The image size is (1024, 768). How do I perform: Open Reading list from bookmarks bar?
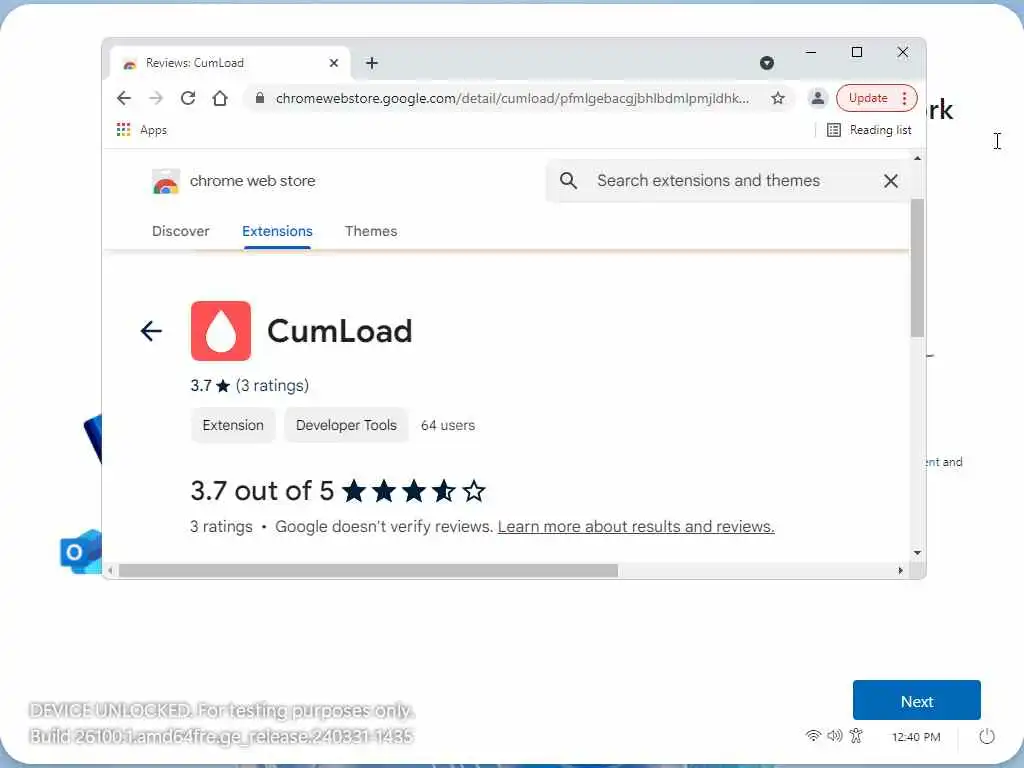[x=869, y=130]
